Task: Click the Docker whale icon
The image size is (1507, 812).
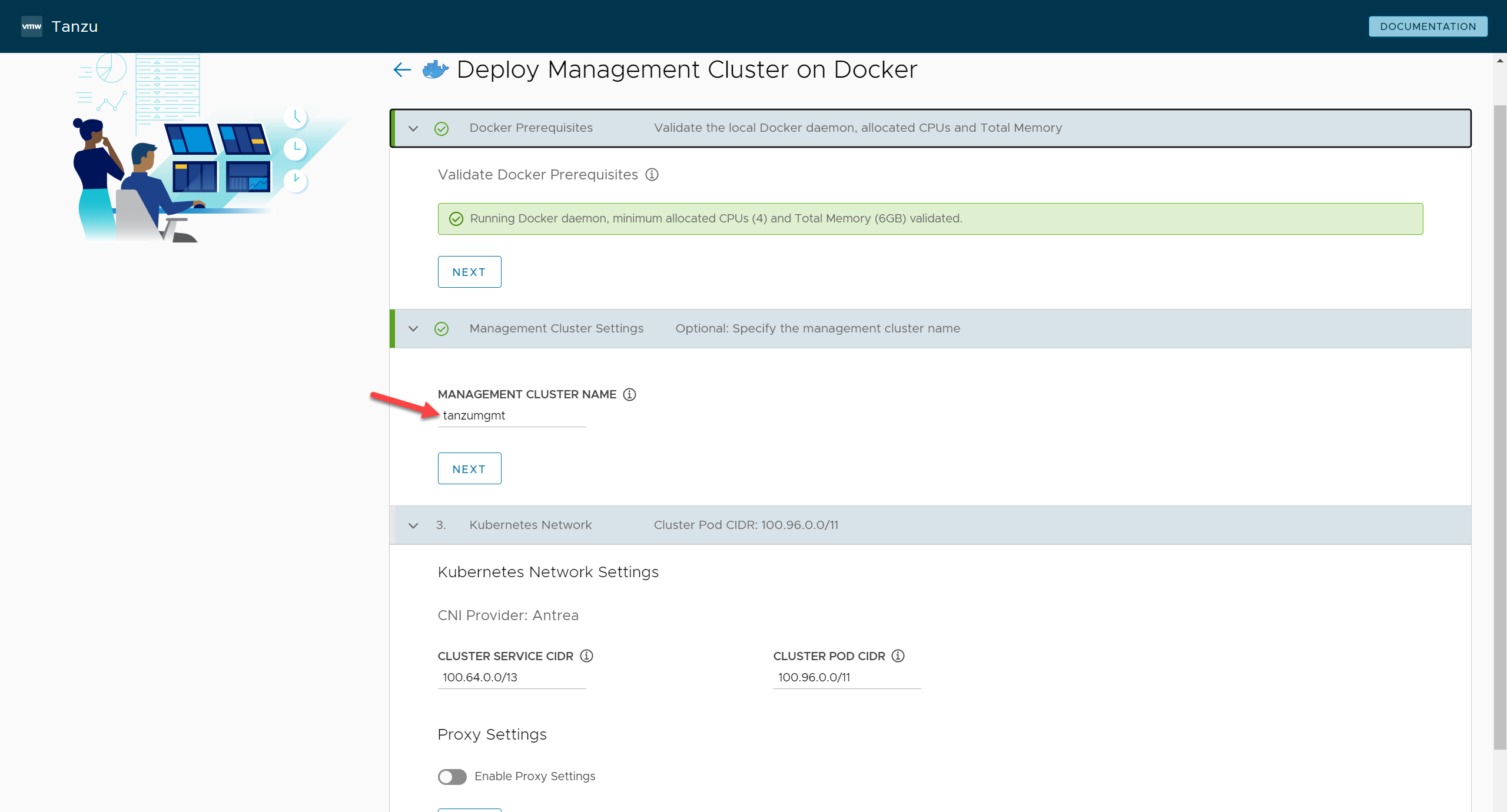Action: pyautogui.click(x=436, y=69)
